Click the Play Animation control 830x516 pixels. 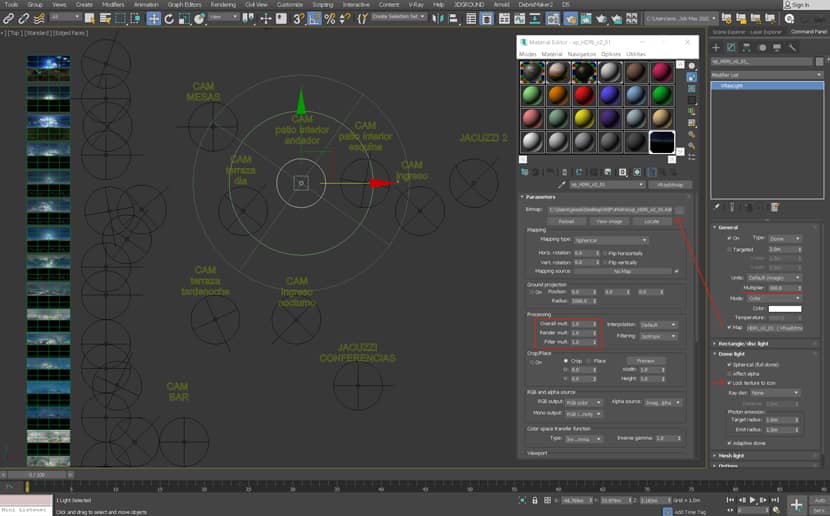752,500
